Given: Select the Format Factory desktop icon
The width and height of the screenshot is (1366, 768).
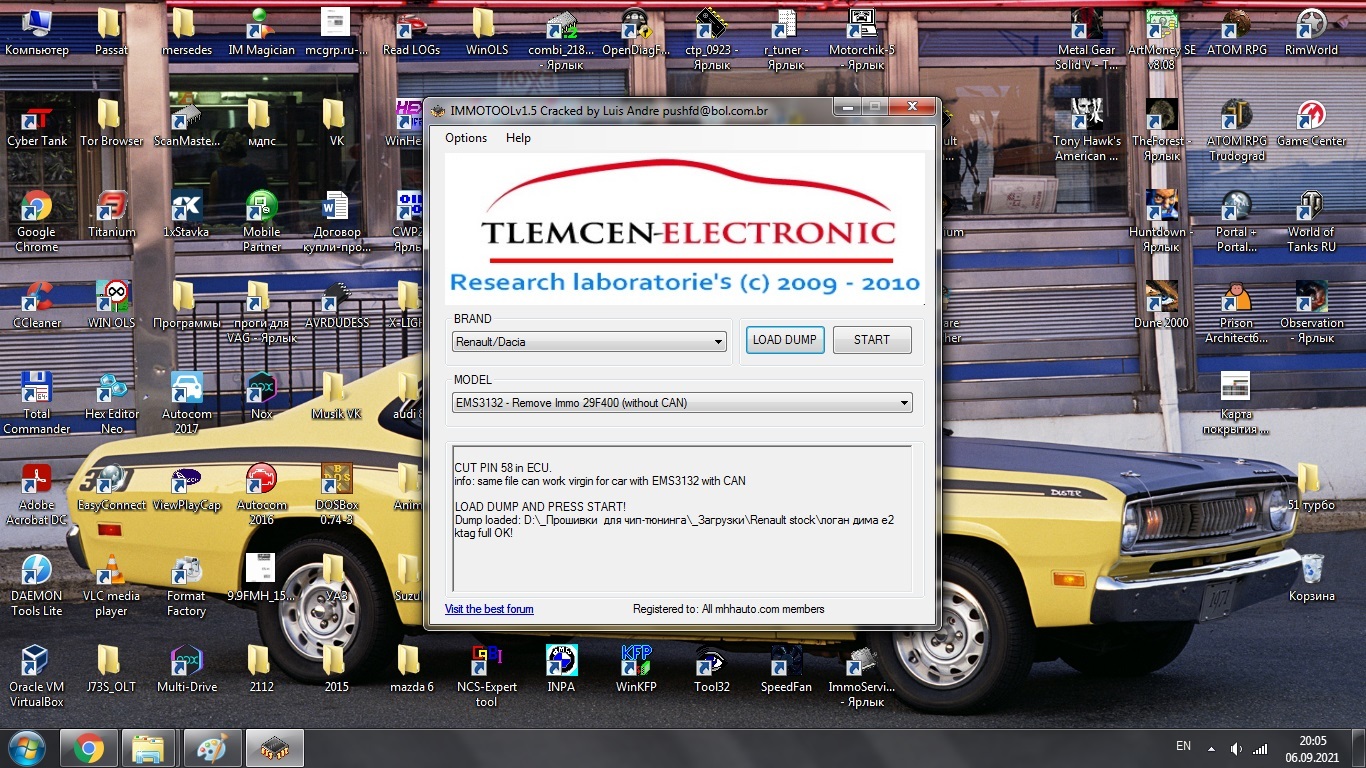Looking at the screenshot, I should pos(186,586).
